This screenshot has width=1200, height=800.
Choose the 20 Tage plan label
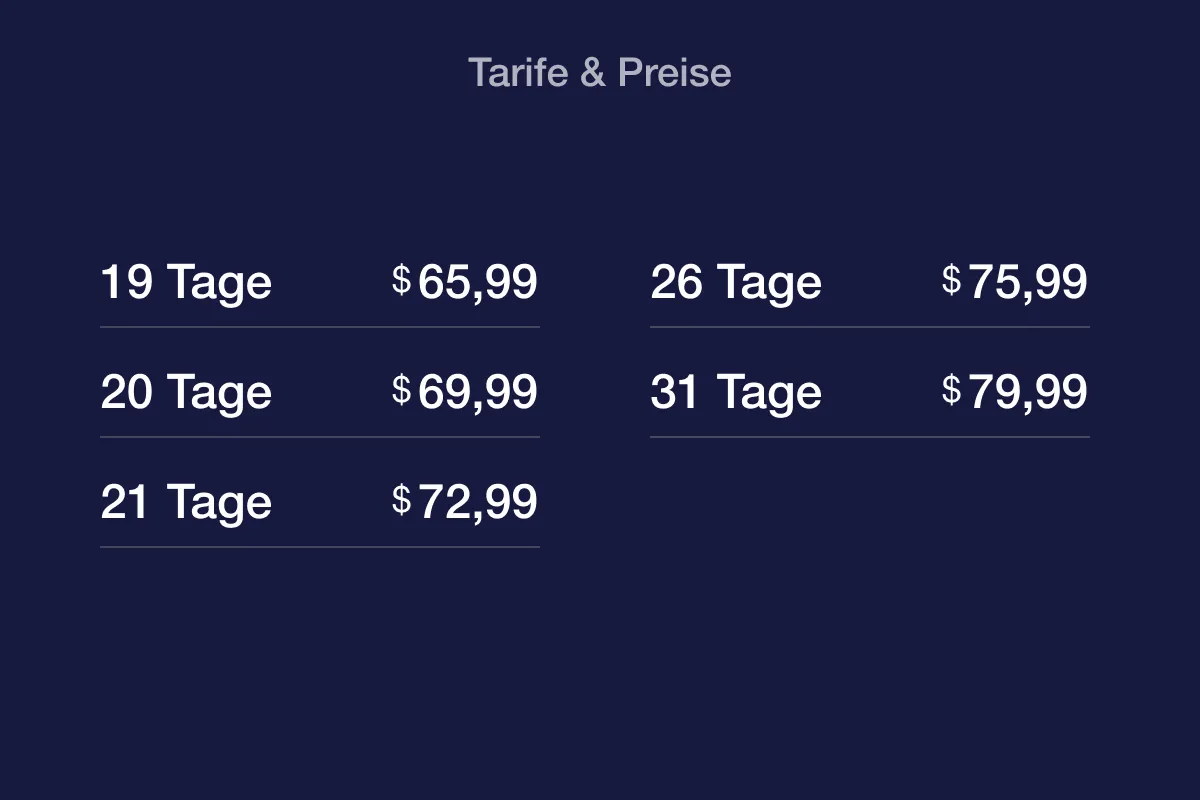tap(186, 392)
